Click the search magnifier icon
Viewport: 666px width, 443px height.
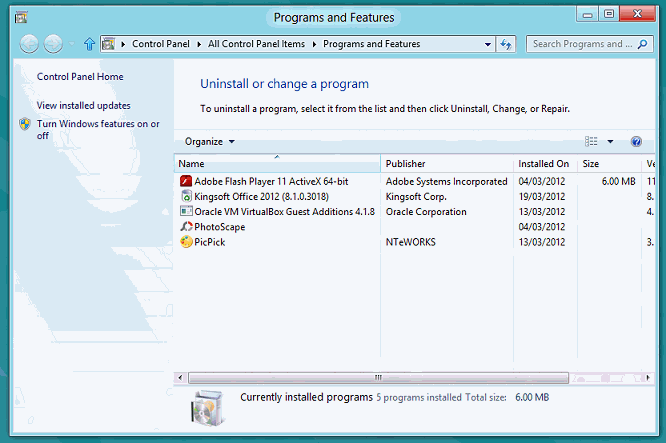point(643,44)
